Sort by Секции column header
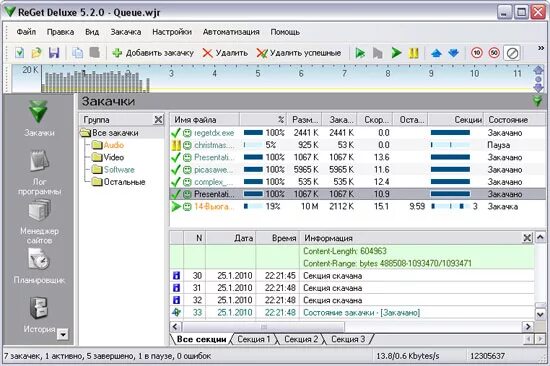550x366 pixels. (456, 120)
